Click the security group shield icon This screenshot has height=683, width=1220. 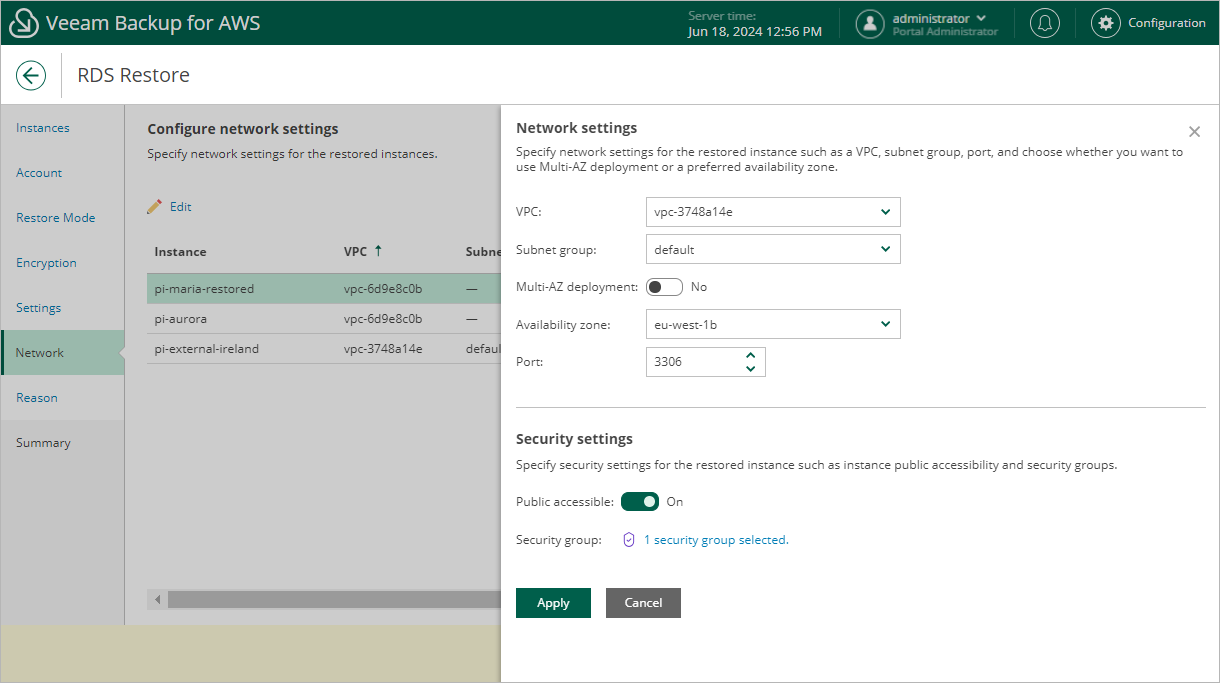(x=629, y=540)
